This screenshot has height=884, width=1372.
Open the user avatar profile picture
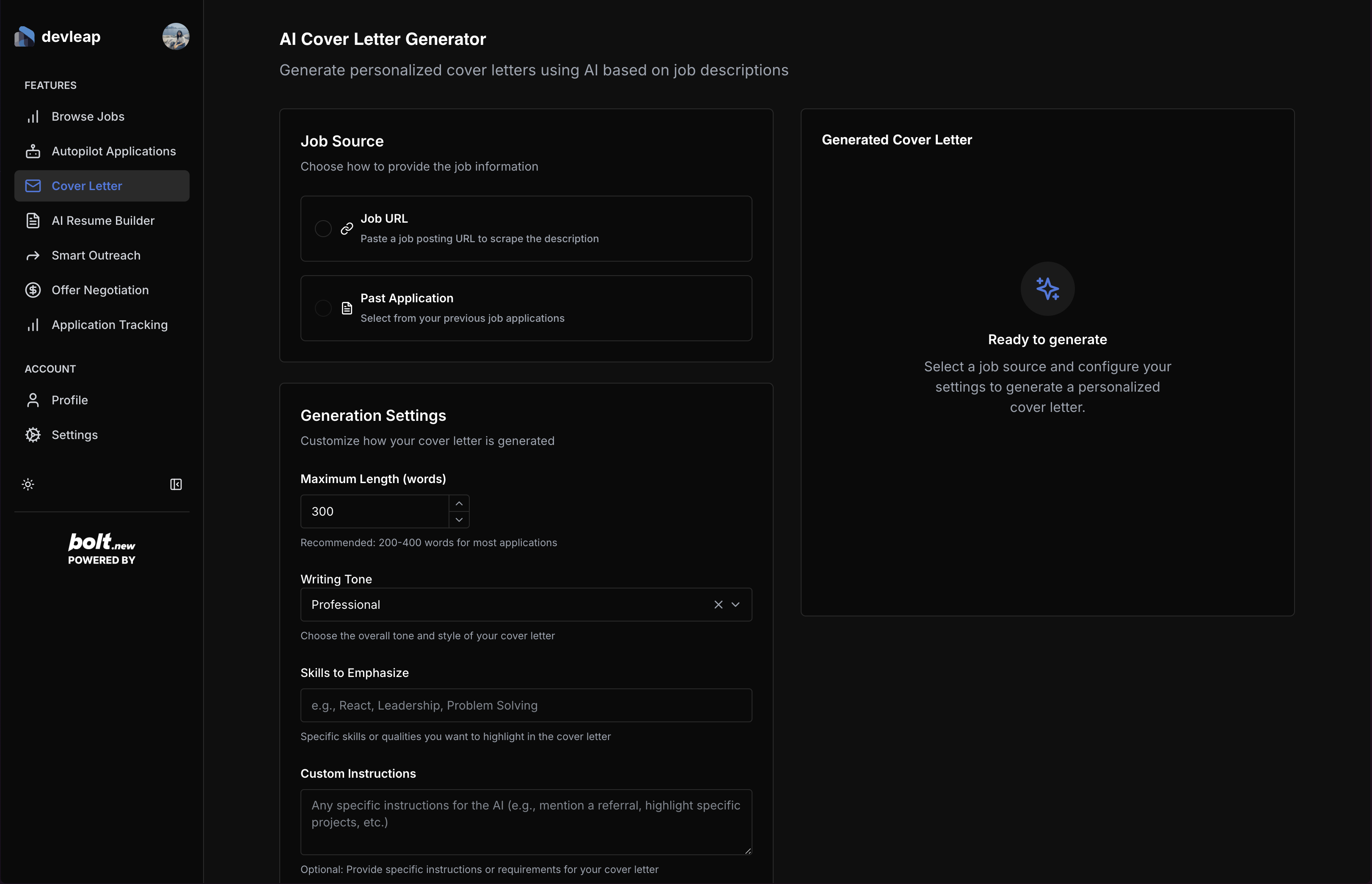pyautogui.click(x=176, y=37)
